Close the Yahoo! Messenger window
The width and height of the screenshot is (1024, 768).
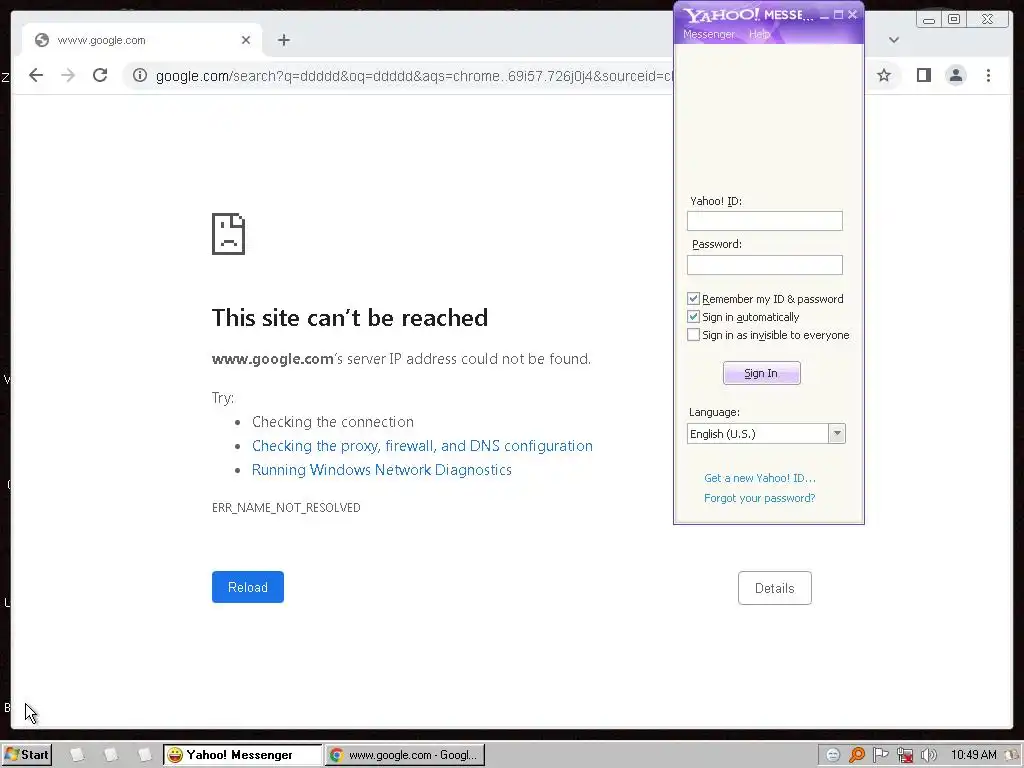pyautogui.click(x=852, y=14)
